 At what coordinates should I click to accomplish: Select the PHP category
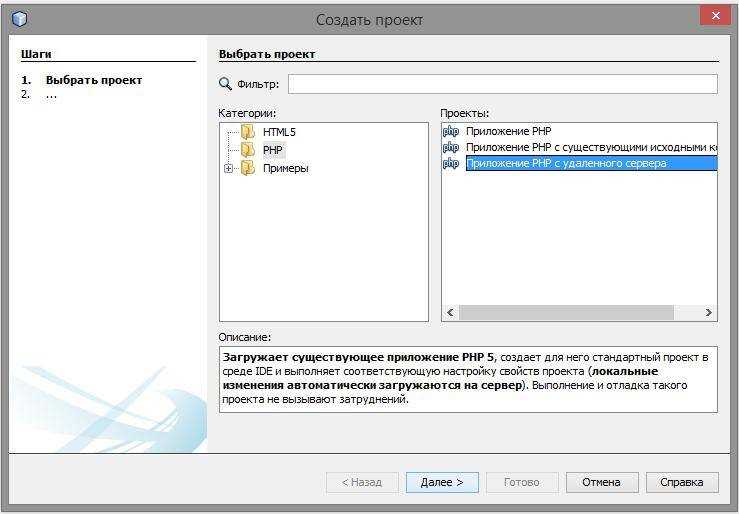click(x=273, y=150)
